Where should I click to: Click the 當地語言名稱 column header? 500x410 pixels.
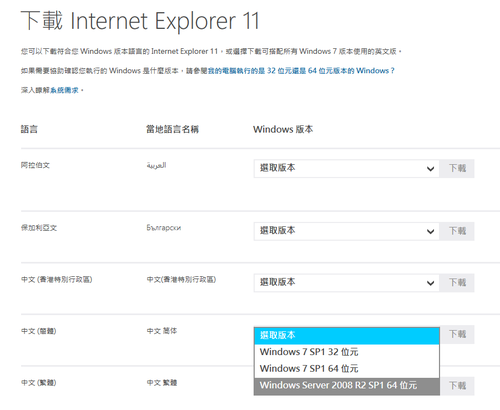coord(173,129)
